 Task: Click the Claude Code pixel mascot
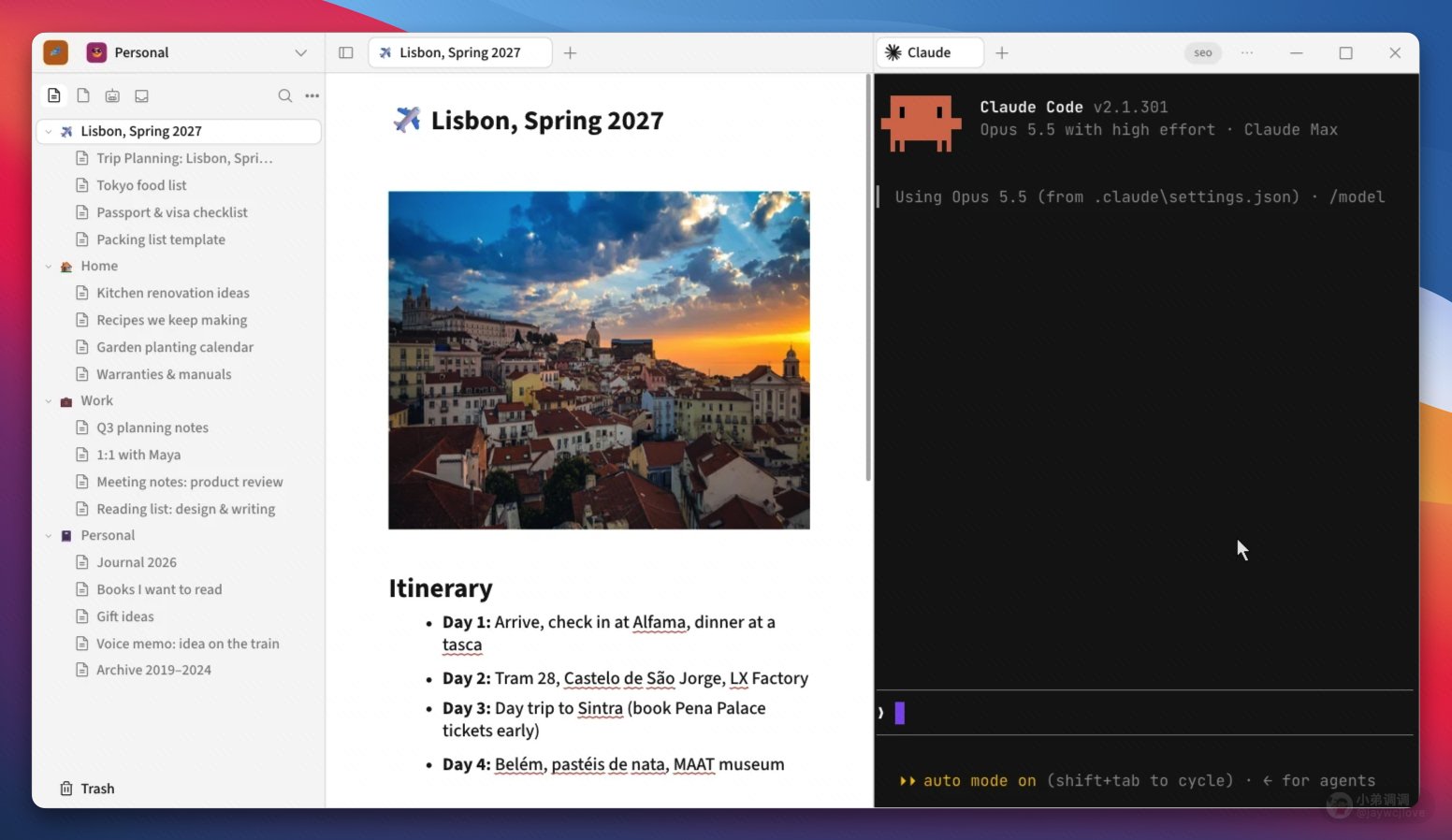point(922,123)
